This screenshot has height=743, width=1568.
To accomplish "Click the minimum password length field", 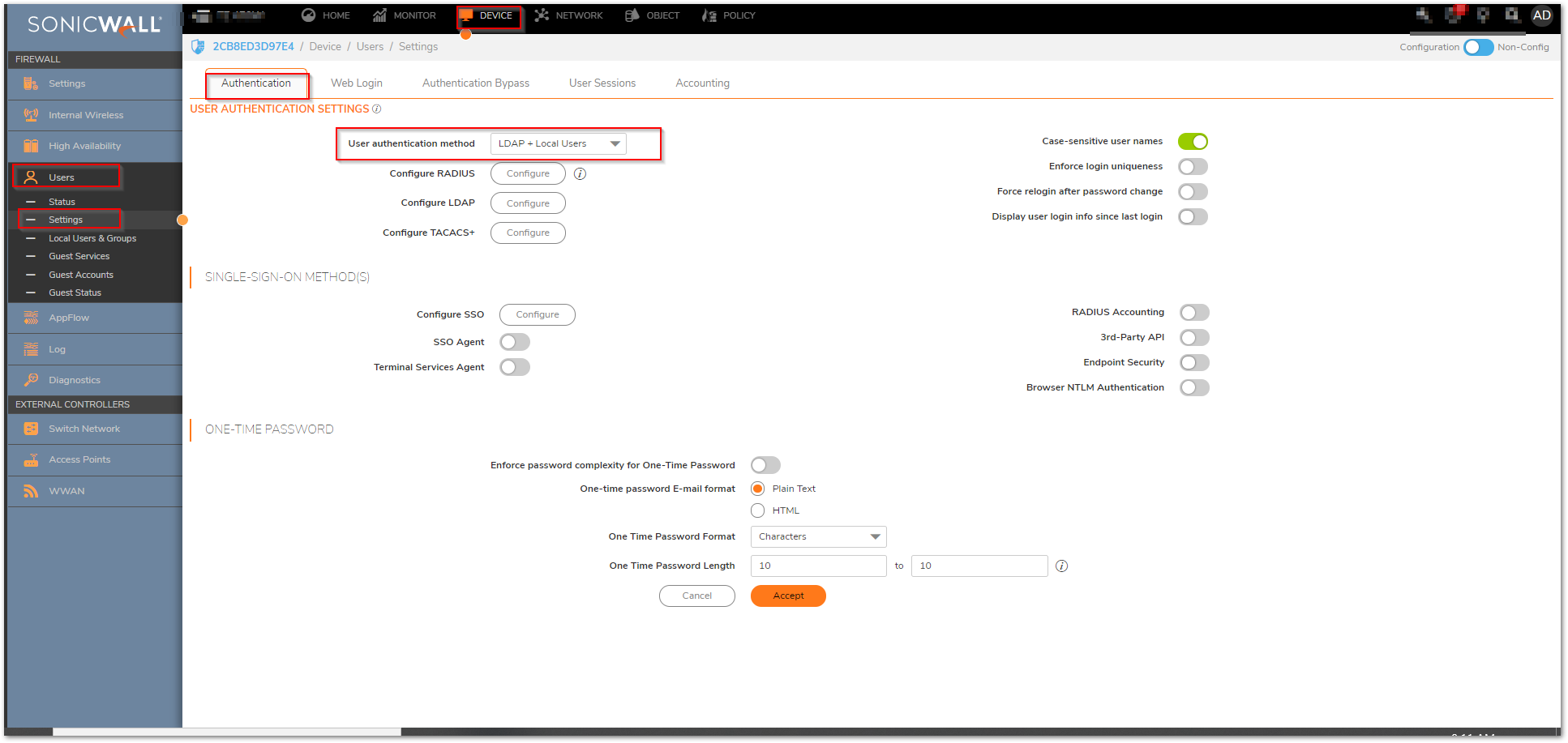I will 818,566.
